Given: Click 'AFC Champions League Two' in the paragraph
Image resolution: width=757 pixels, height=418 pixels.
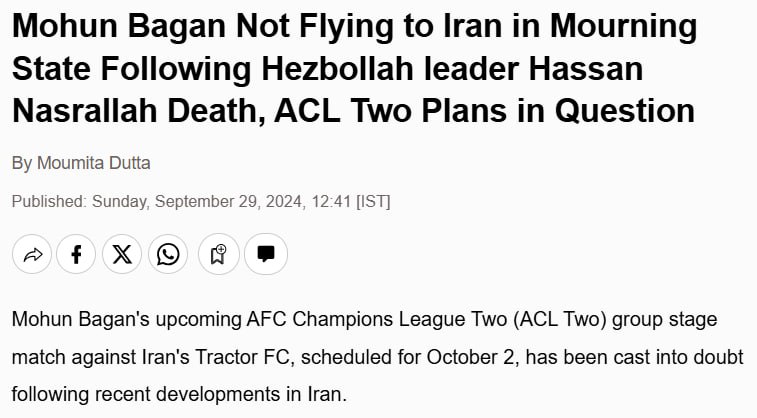Looking at the screenshot, I should click(x=376, y=320).
